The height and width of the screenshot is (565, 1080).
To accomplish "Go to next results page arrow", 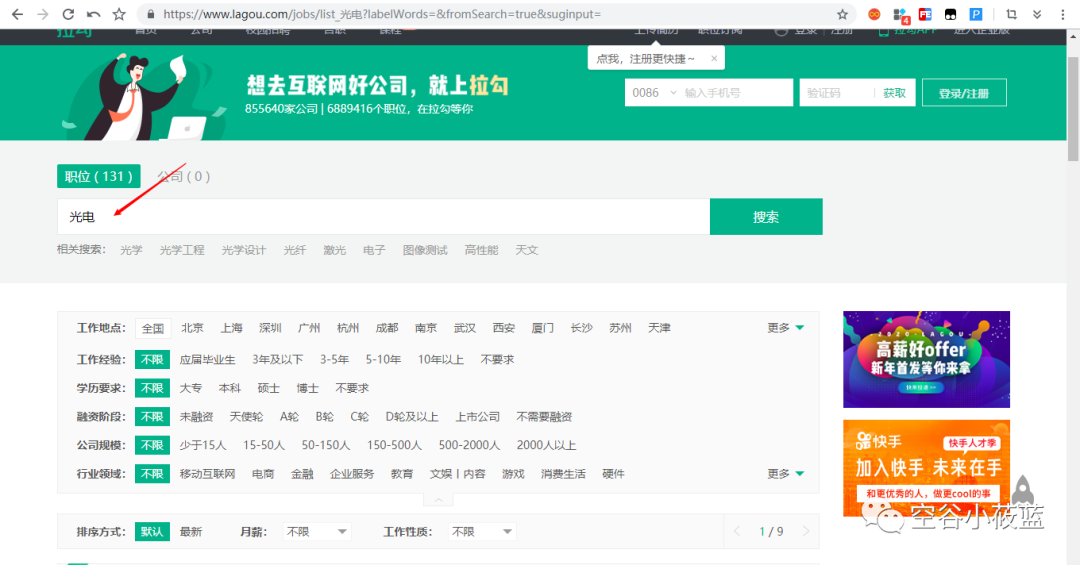I will 806,531.
